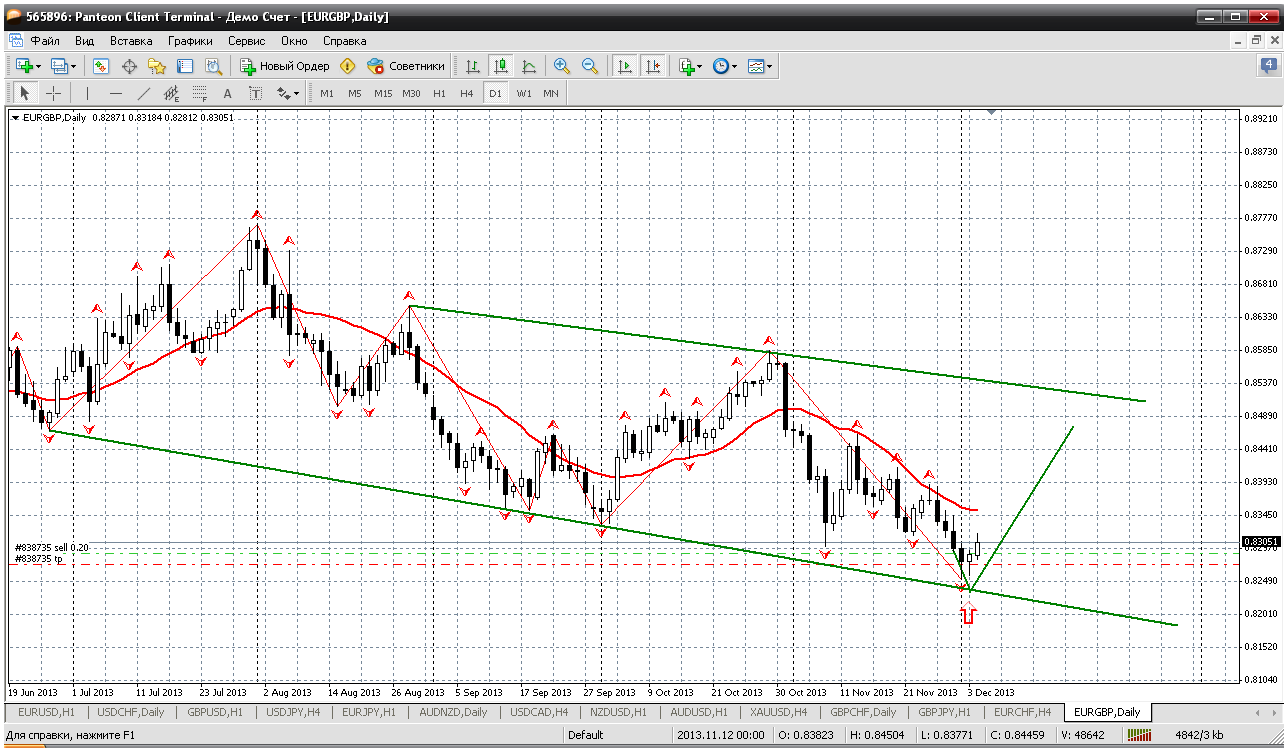Switch timeframe to M30
This screenshot has width=1288, height=748.
pyautogui.click(x=411, y=93)
